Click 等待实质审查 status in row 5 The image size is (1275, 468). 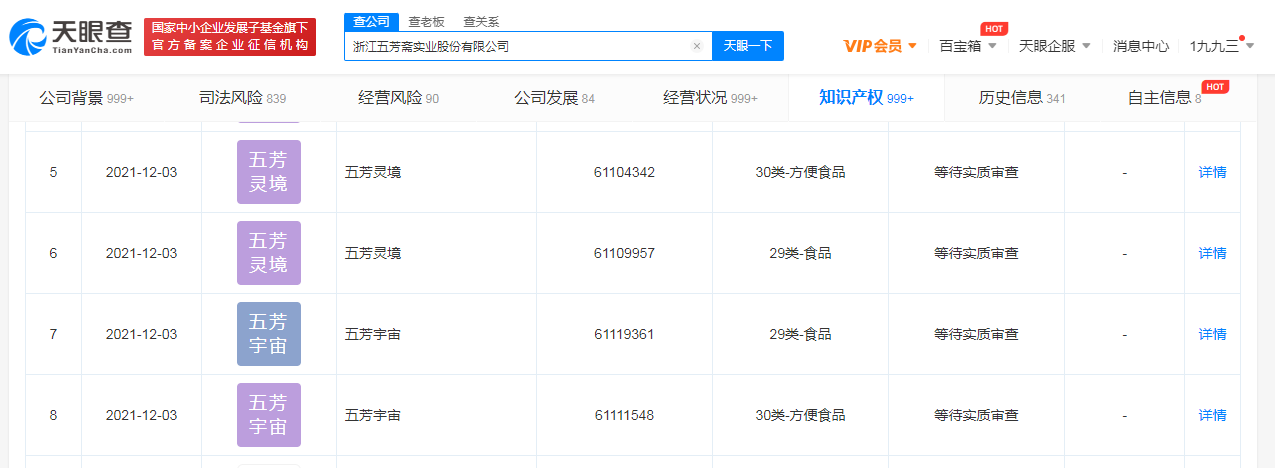pos(976,172)
